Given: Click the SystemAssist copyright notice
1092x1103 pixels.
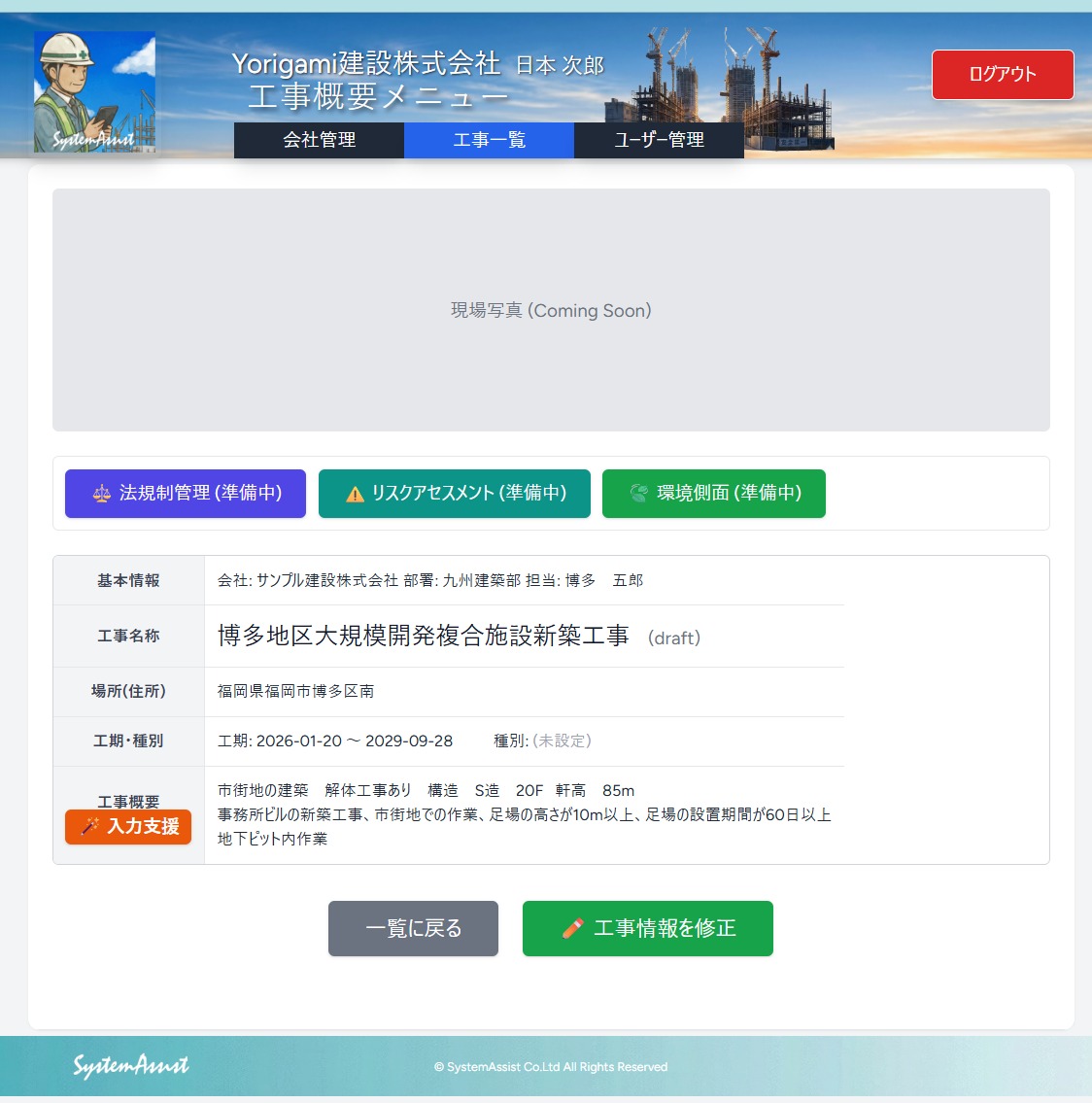Looking at the screenshot, I should (551, 1067).
